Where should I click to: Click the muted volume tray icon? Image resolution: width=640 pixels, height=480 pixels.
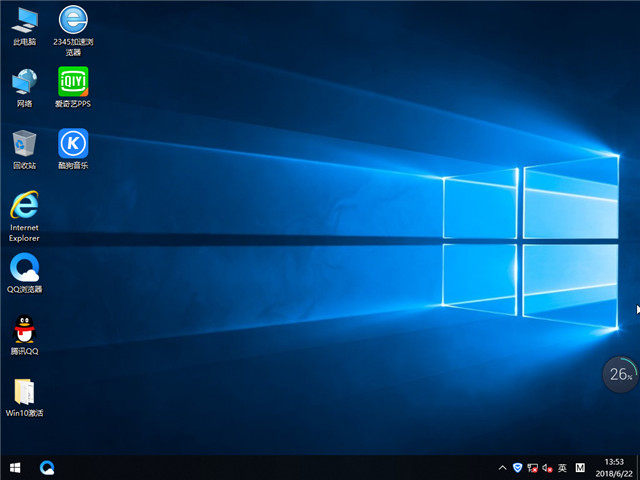pyautogui.click(x=547, y=468)
